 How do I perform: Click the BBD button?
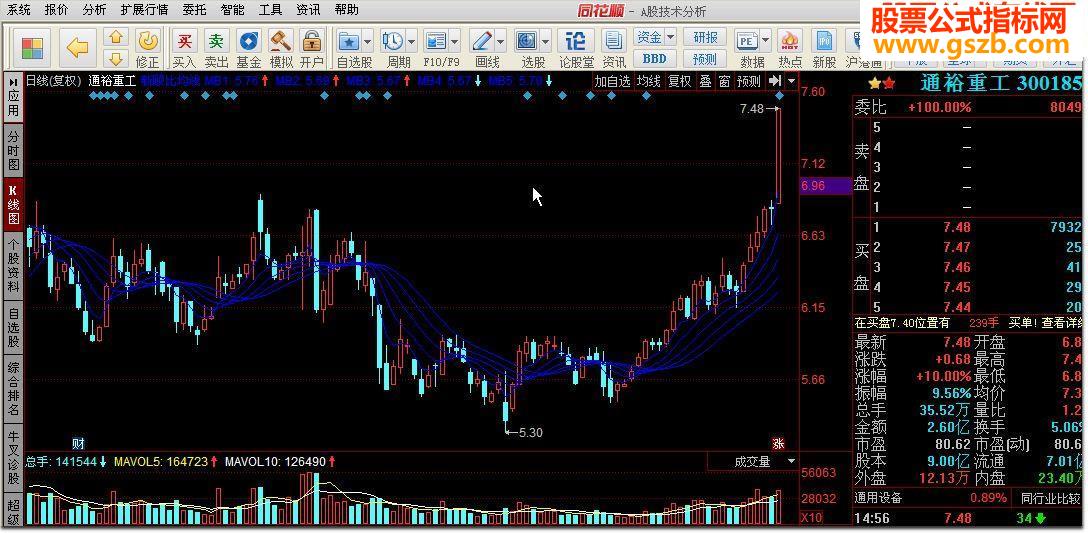pyautogui.click(x=654, y=58)
